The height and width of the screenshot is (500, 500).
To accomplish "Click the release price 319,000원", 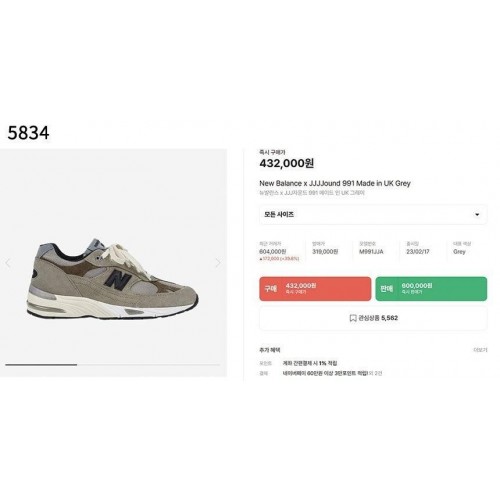I will tap(325, 252).
